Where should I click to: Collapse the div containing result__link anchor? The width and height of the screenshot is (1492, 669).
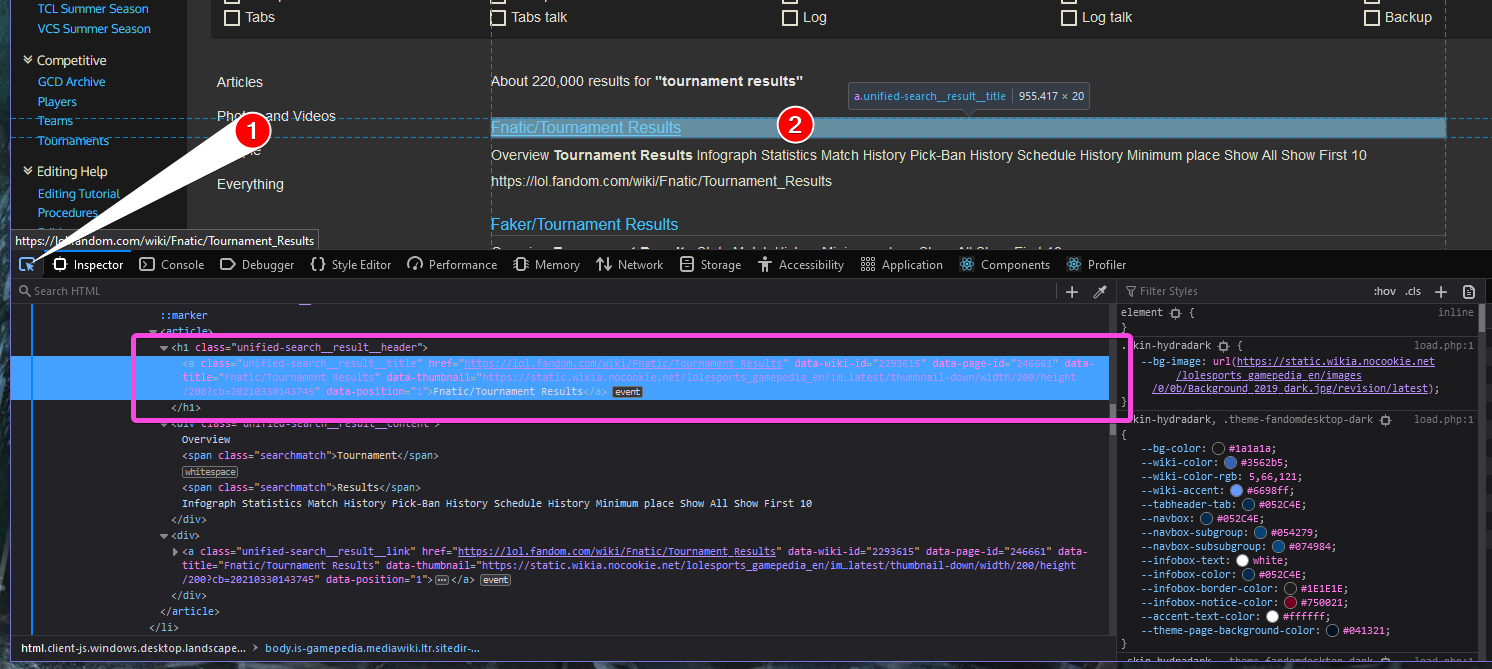(x=164, y=536)
